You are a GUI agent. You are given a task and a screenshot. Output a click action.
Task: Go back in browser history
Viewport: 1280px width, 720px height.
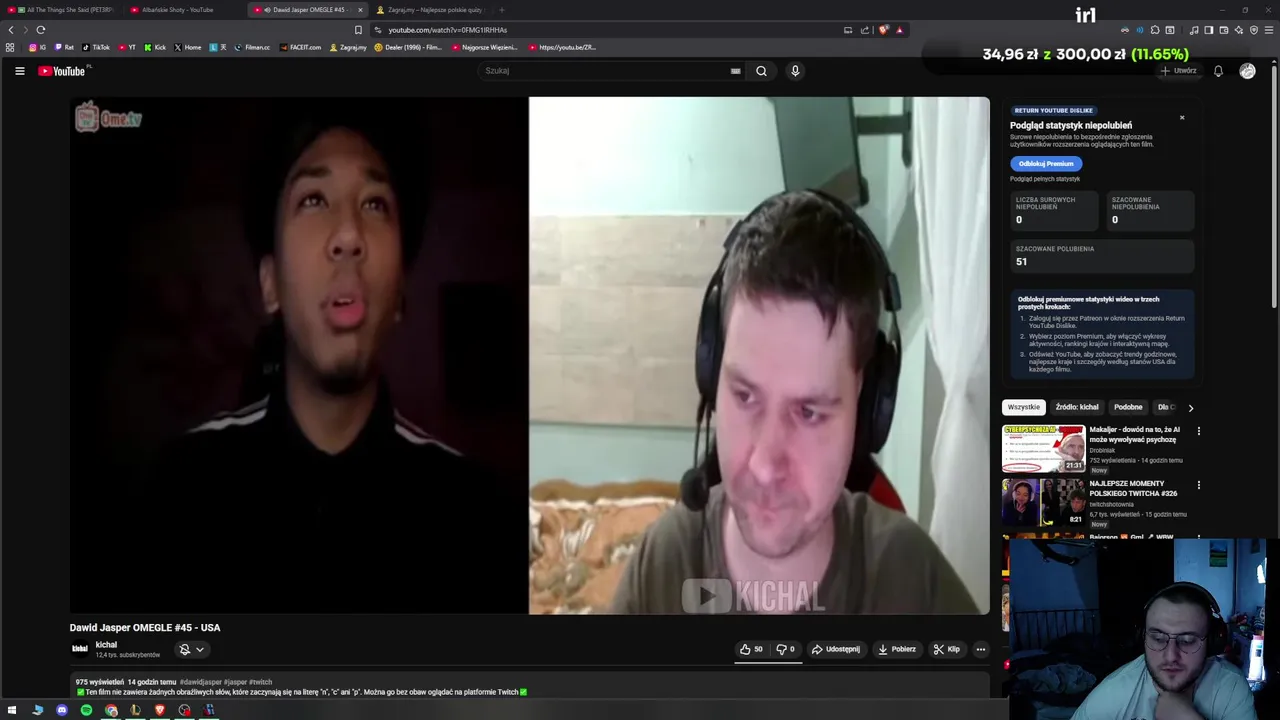(x=11, y=30)
